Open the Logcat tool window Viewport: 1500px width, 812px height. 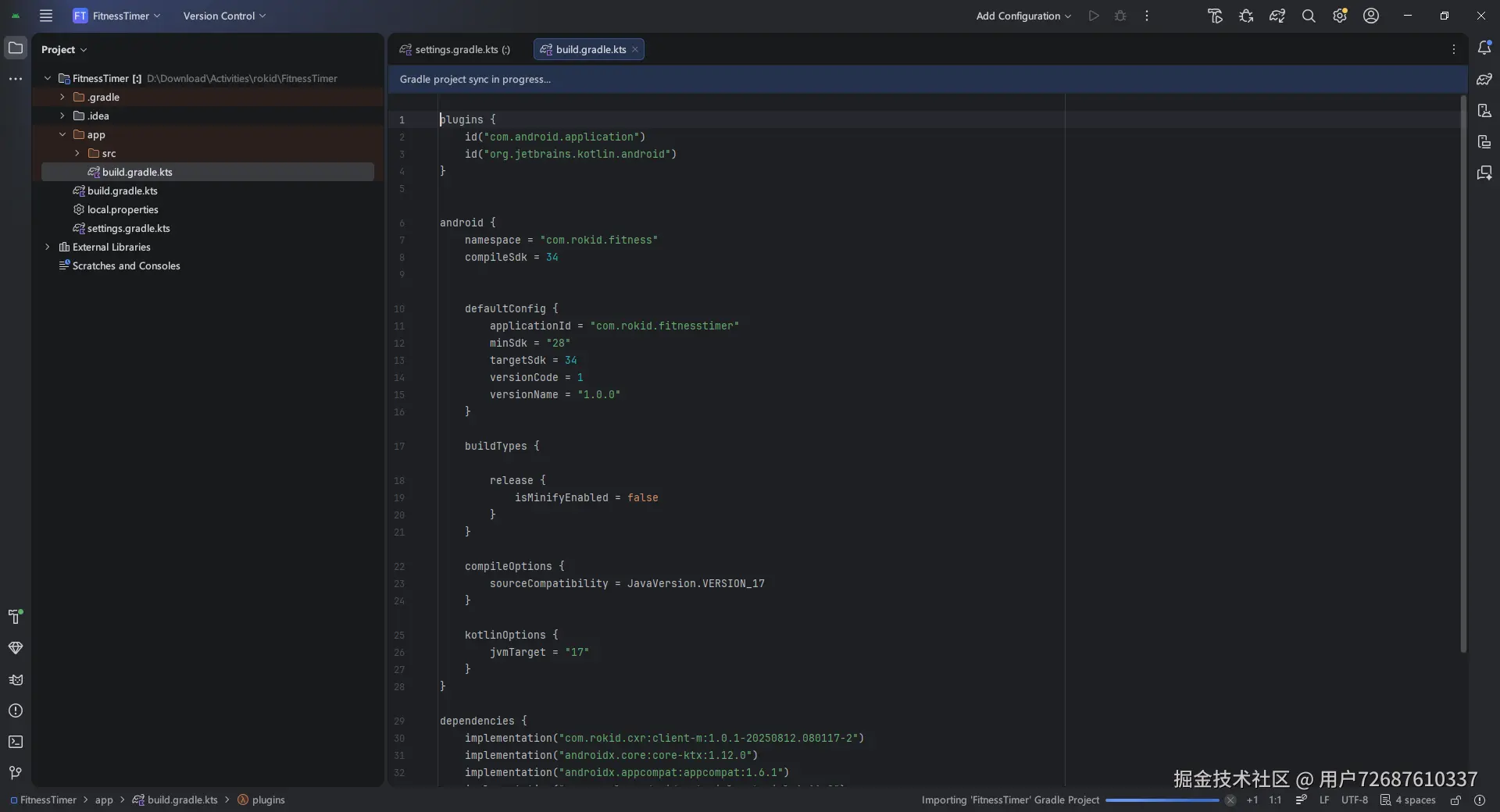tap(16, 679)
